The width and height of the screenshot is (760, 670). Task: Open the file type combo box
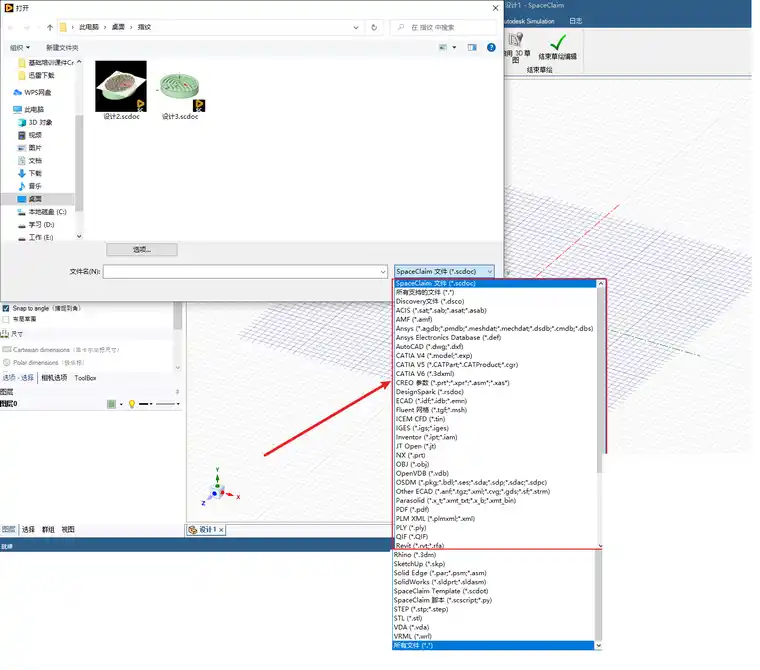tap(444, 271)
